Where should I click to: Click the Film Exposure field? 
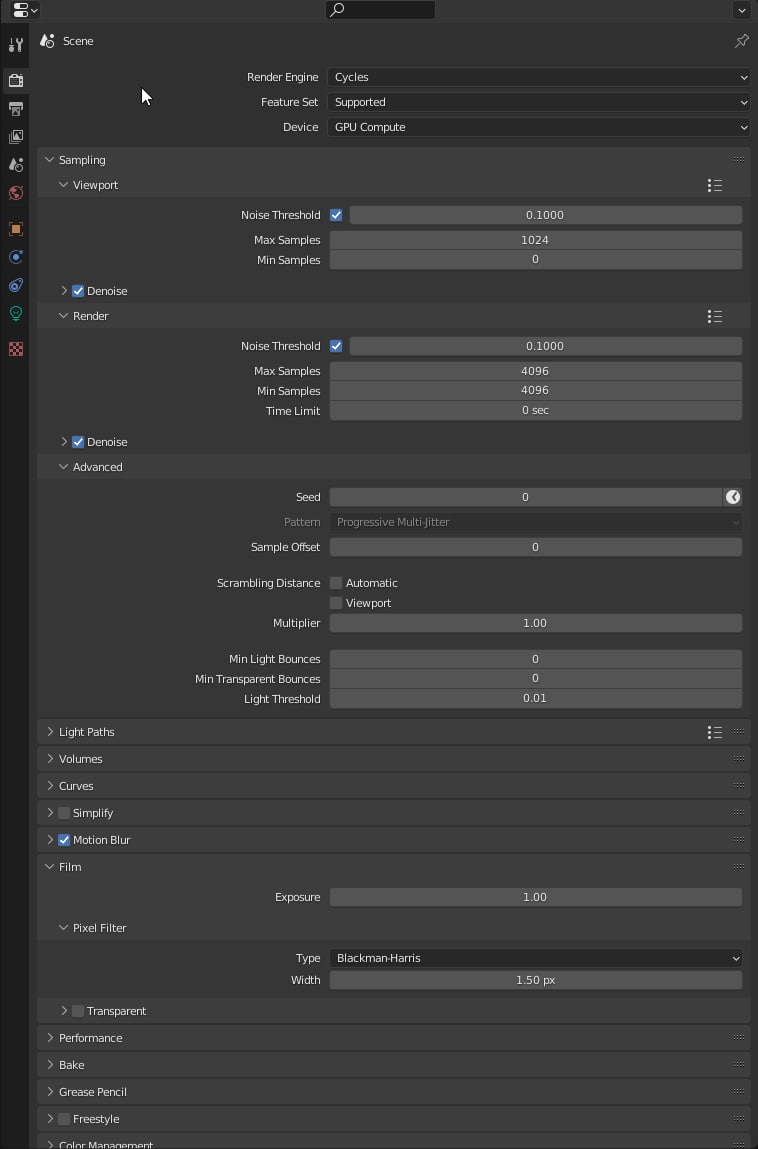pyautogui.click(x=535, y=897)
